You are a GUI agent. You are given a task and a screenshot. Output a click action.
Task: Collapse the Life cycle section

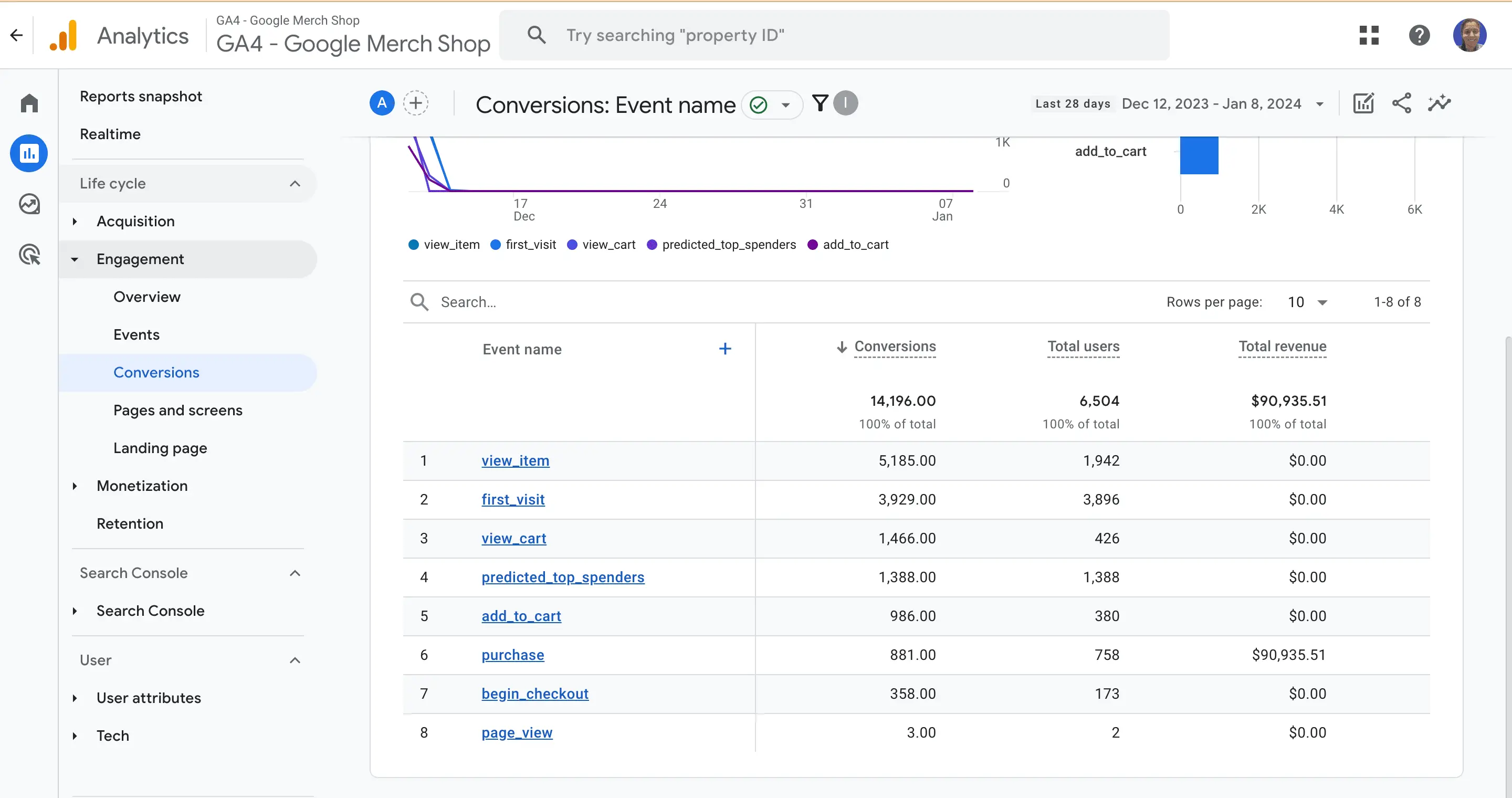pos(295,184)
